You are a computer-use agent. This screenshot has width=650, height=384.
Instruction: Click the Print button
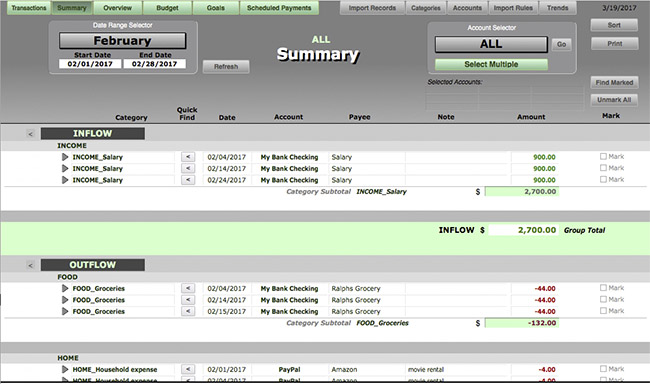coord(614,44)
